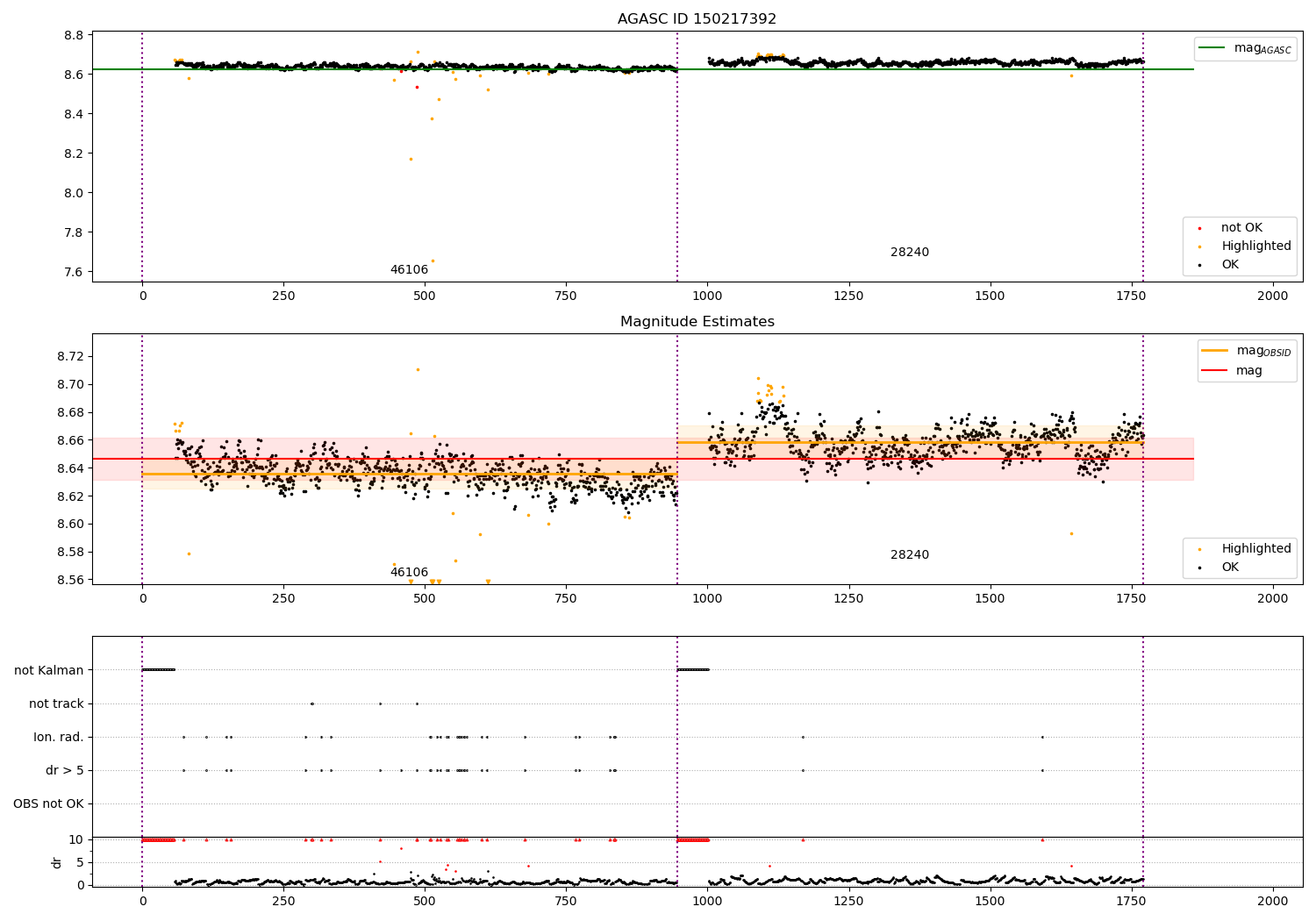Click lowest orange outlier in top plot
Image resolution: width=1316 pixels, height=921 pixels.
(x=432, y=261)
